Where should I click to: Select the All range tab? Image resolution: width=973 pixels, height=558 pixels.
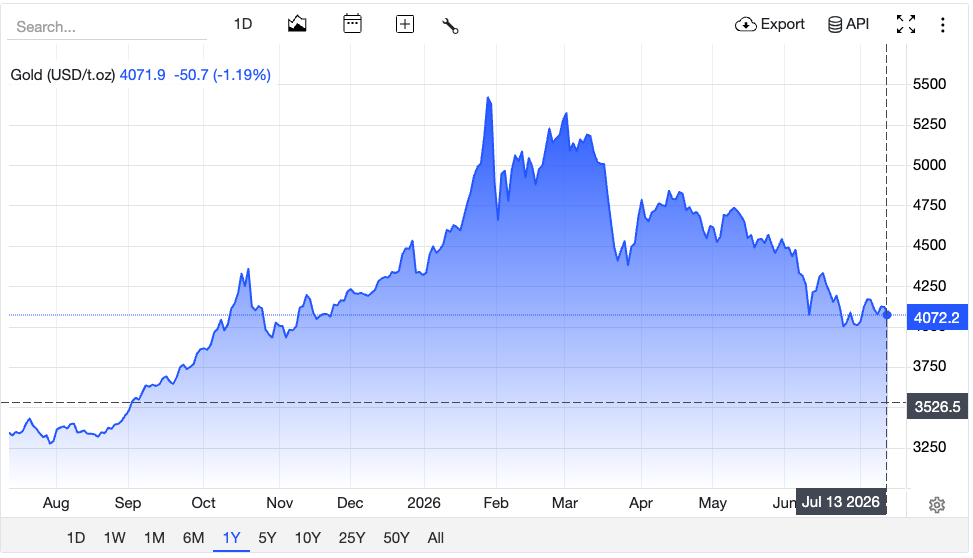point(436,538)
